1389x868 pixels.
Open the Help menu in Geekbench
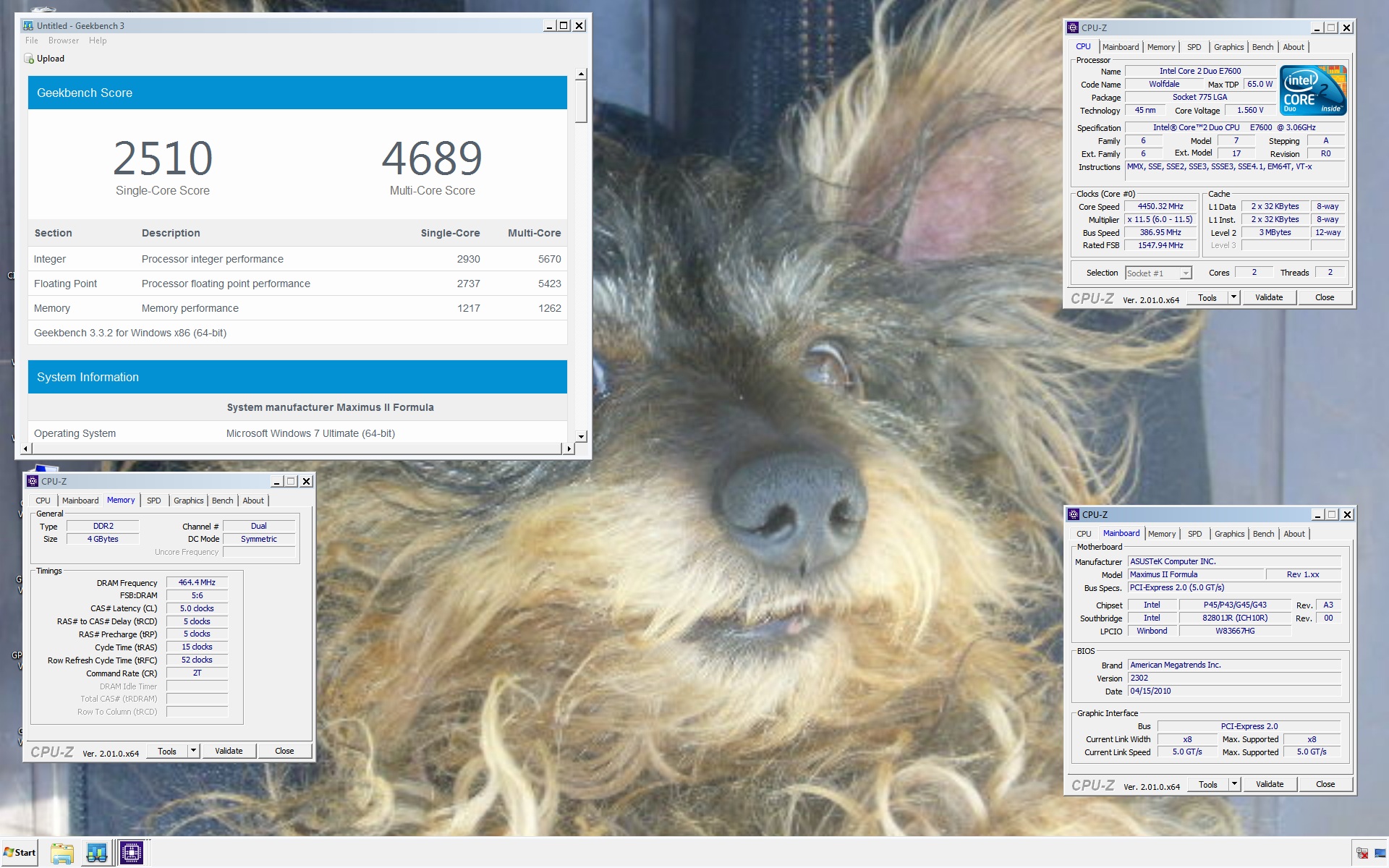pos(98,41)
